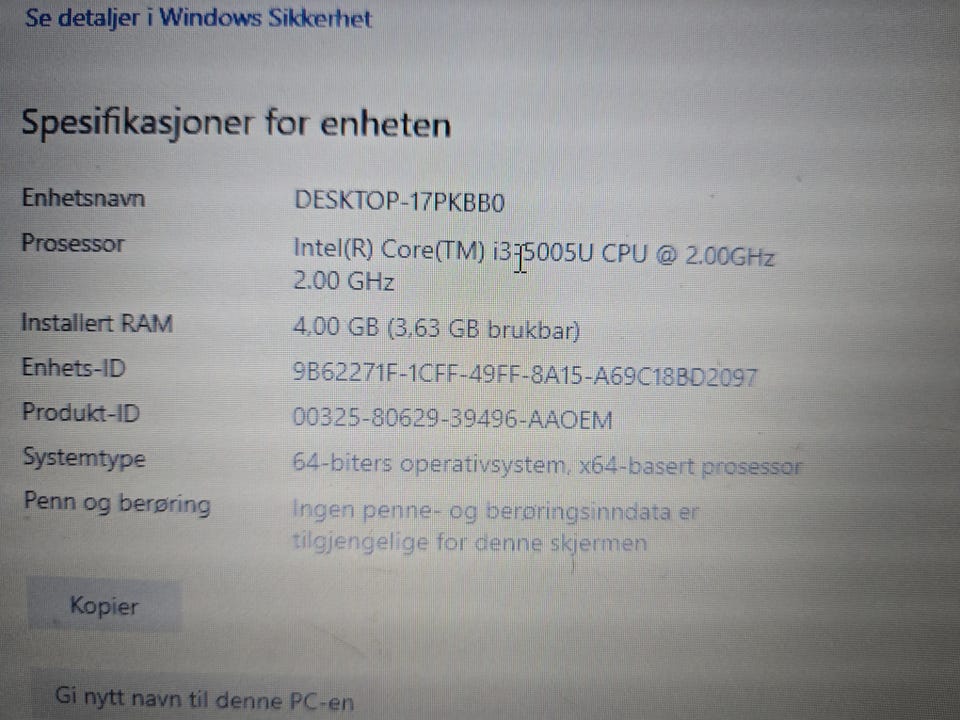Viewport: 960px width, 720px height.
Task: Click the Produkt-ID label
Action: tap(81, 412)
